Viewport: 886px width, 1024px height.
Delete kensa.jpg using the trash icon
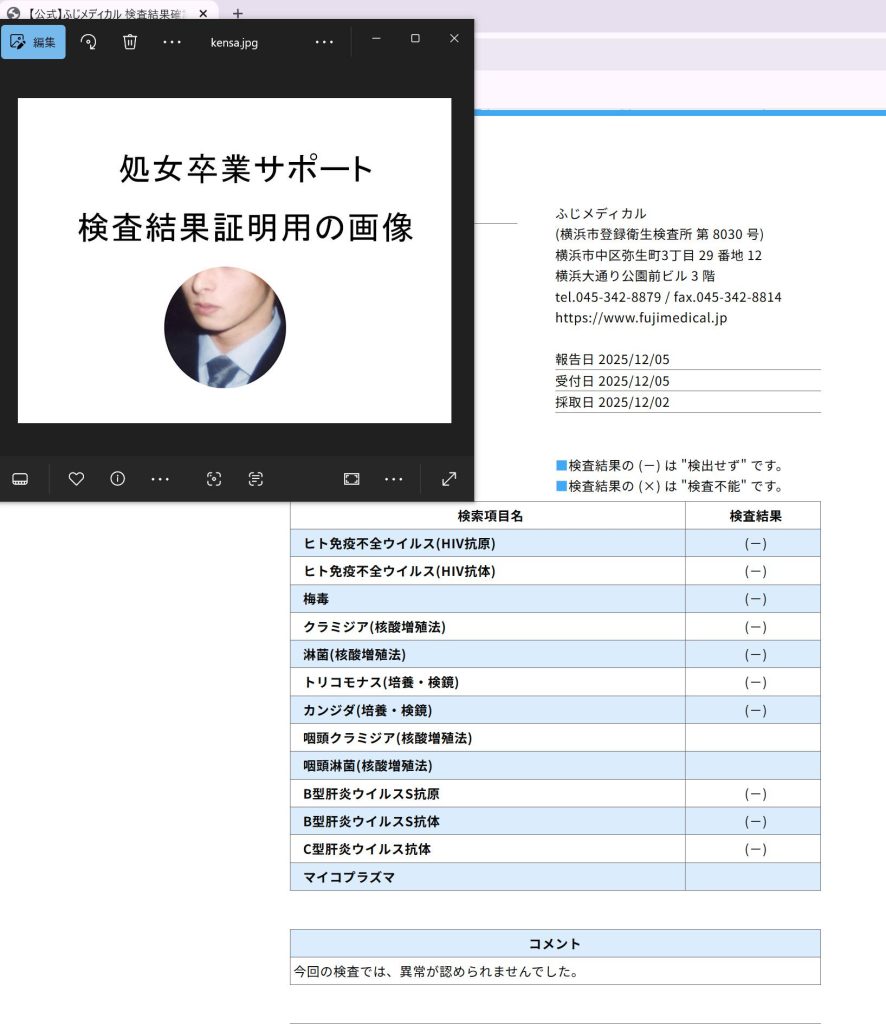click(130, 42)
